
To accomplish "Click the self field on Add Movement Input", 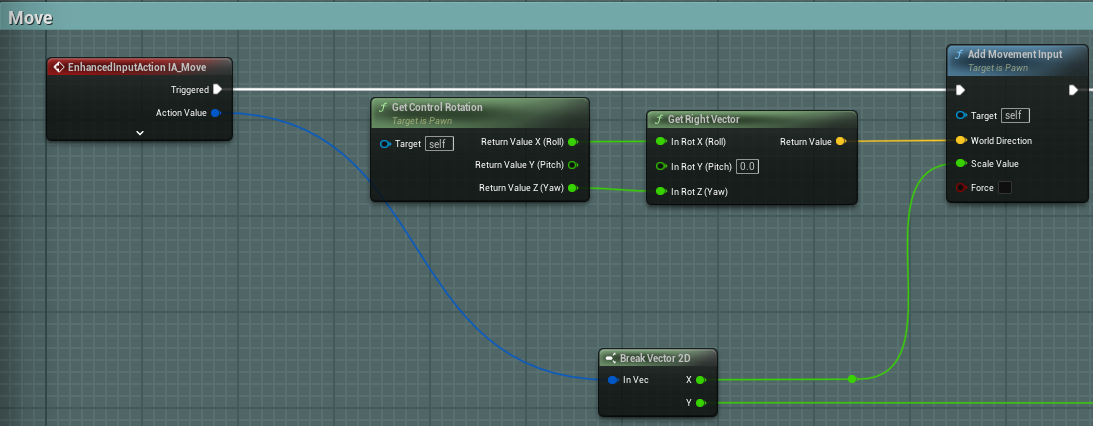I will [1015, 116].
